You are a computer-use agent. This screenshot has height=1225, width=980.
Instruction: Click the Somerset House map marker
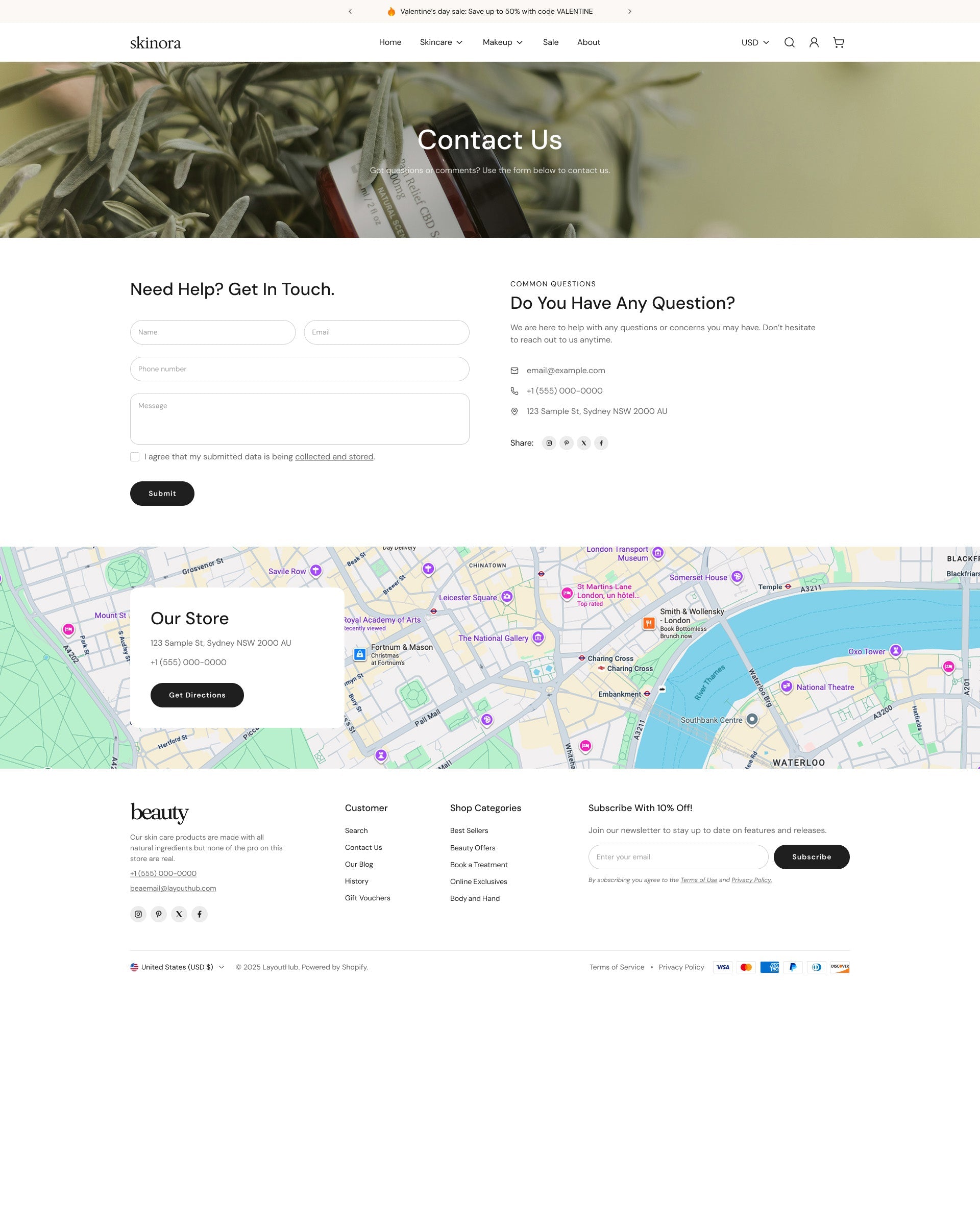(737, 577)
